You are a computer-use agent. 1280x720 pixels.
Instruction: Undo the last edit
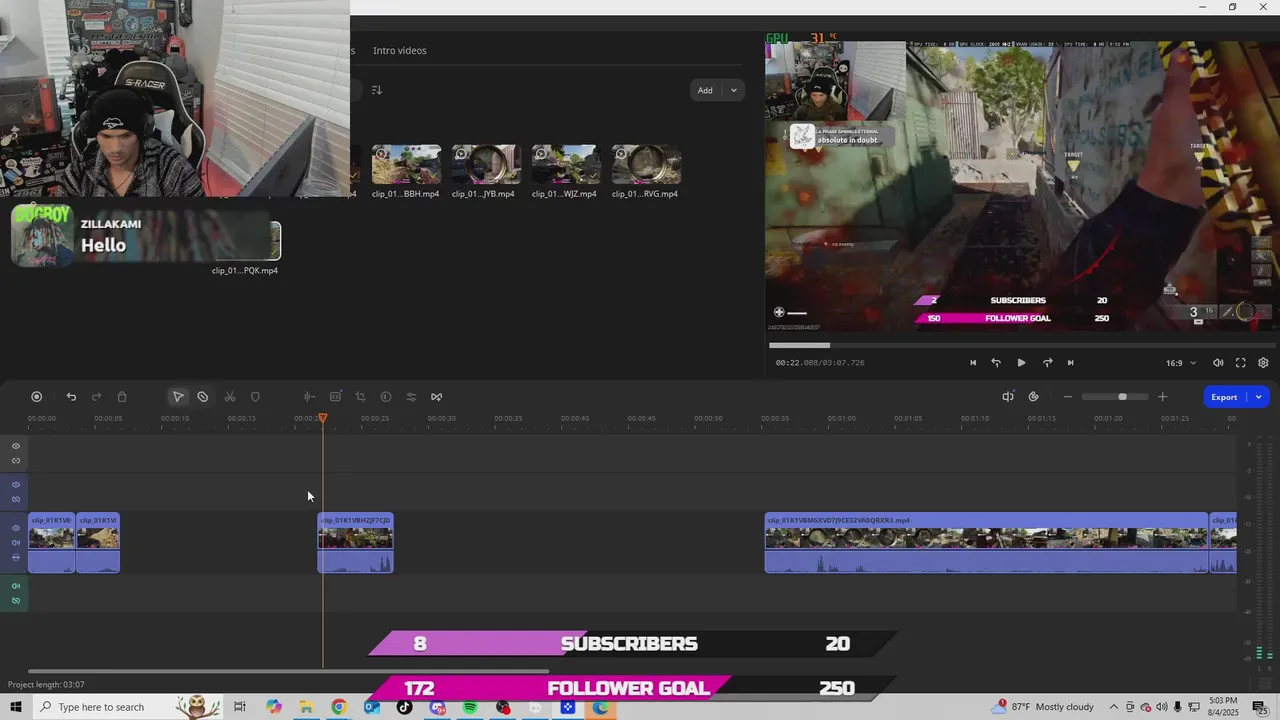point(71,397)
